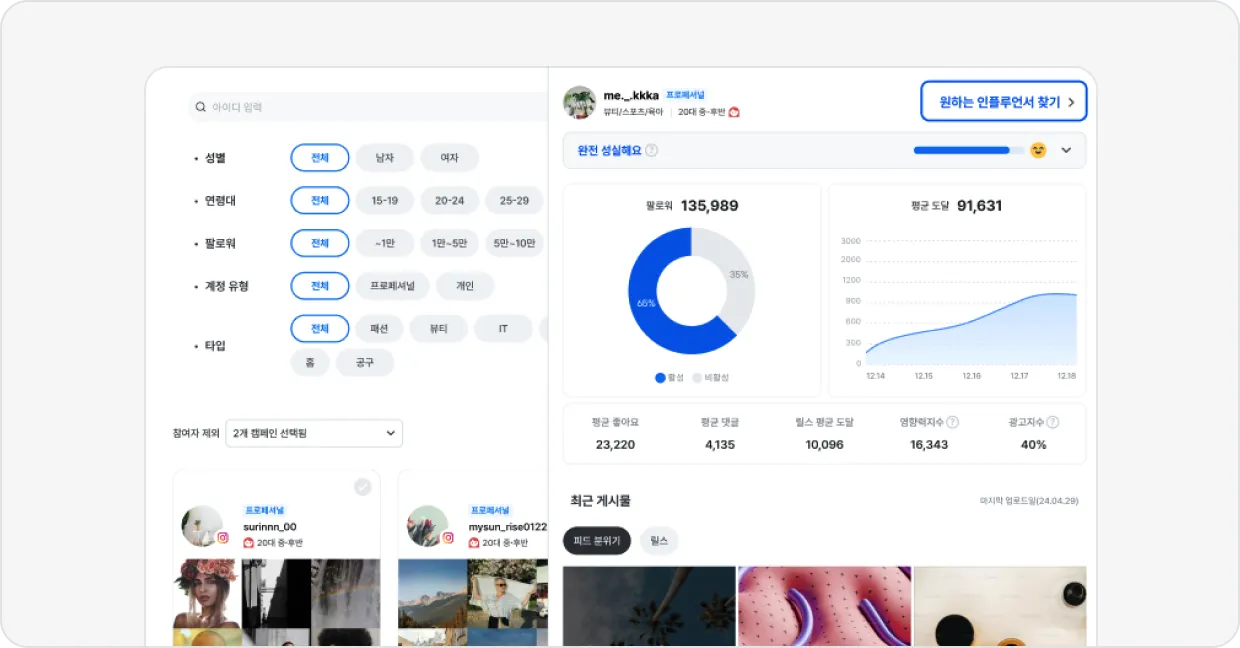Select 남자 gender filter

[385, 158]
